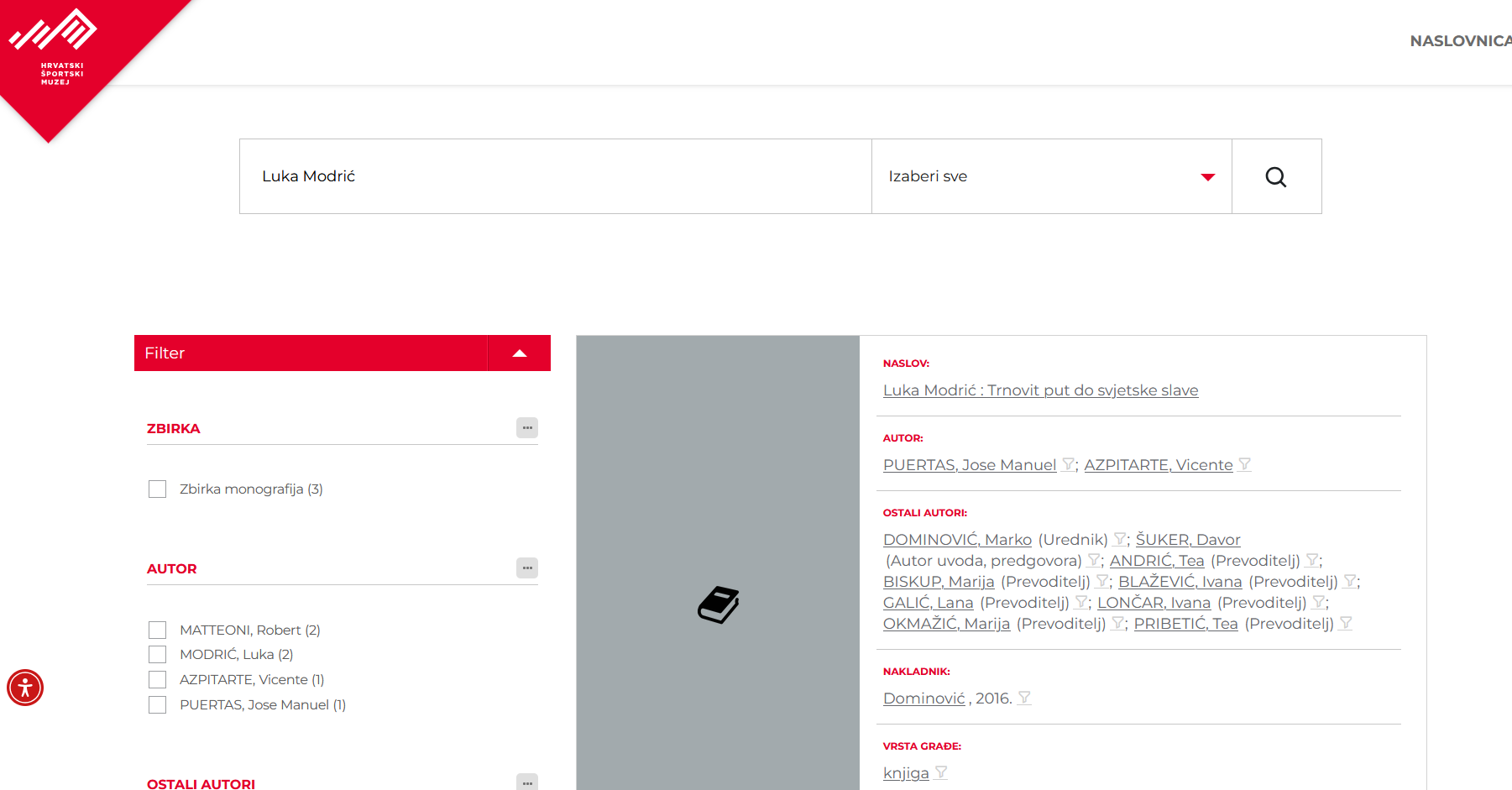
Task: Collapse the Filter panel with arrow
Action: pos(519,353)
